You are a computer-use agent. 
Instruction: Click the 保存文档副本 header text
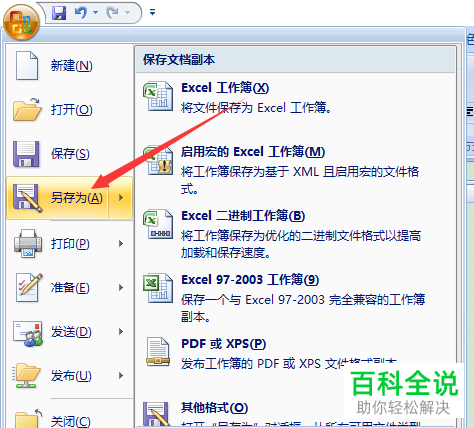pos(179,60)
